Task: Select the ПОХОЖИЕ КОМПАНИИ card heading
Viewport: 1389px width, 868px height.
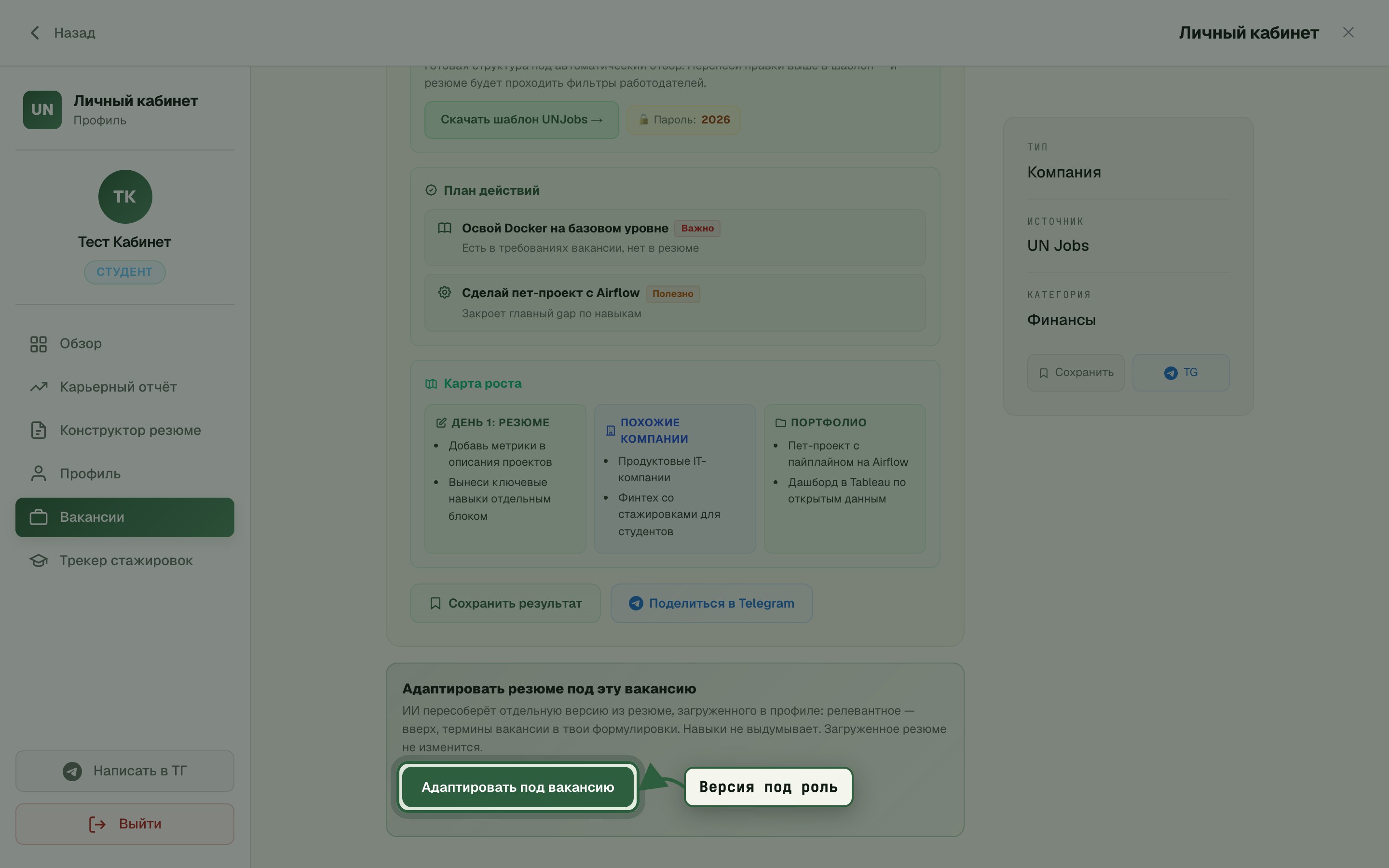Action: point(654,431)
